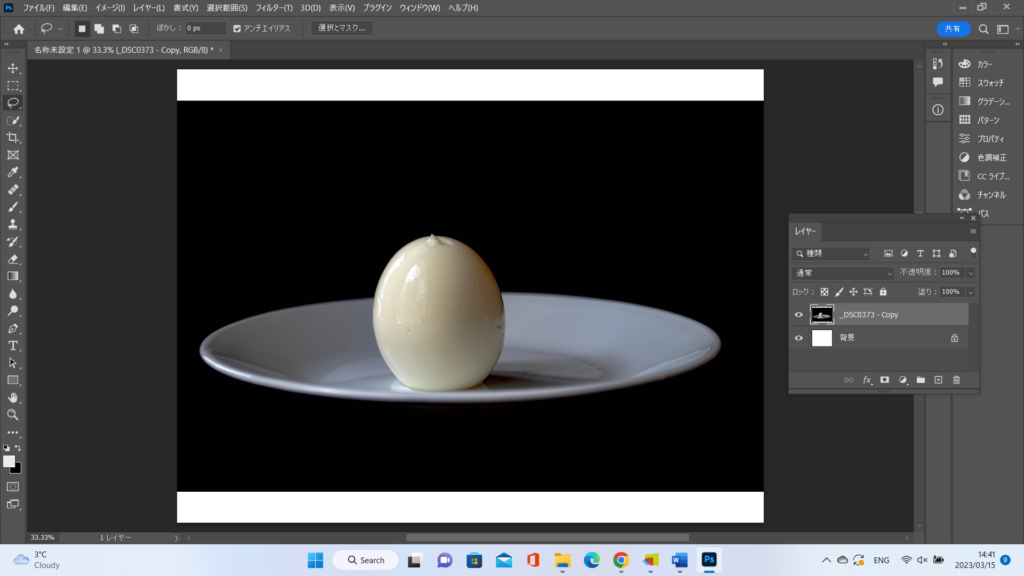Click the 選択とマスク... button
Screen dimensions: 1024x576
[x=341, y=29]
